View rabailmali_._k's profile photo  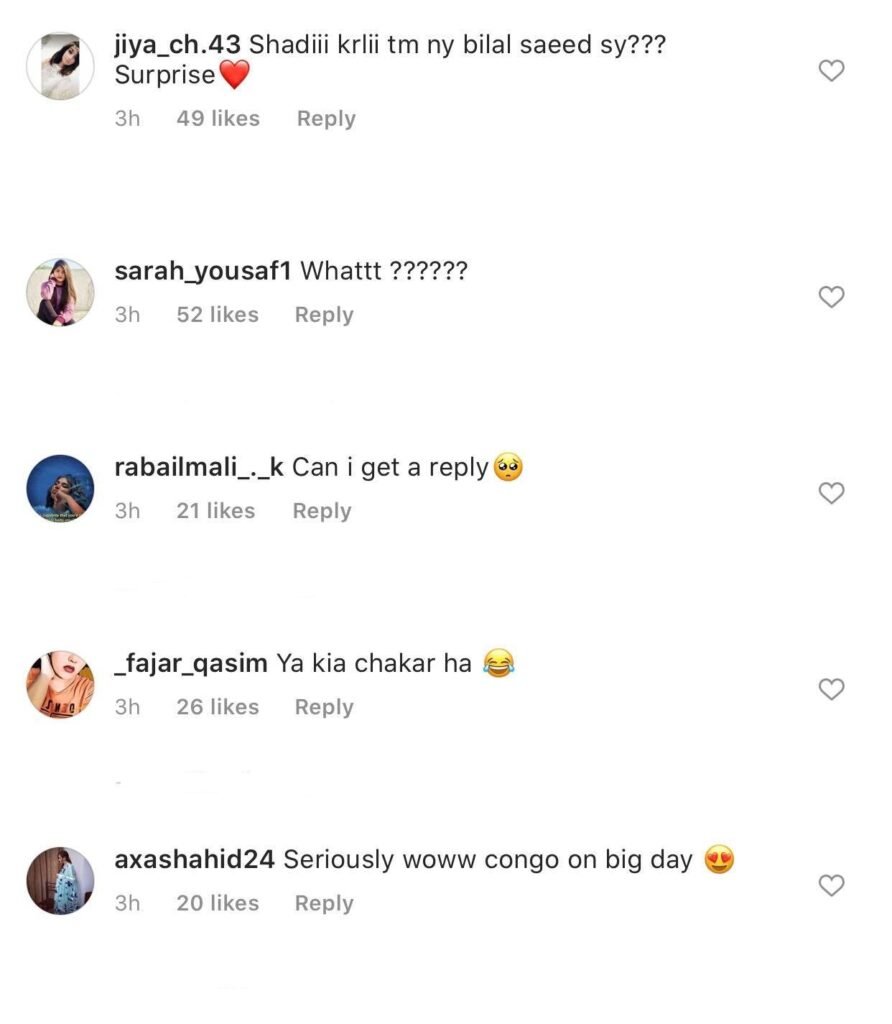60,488
